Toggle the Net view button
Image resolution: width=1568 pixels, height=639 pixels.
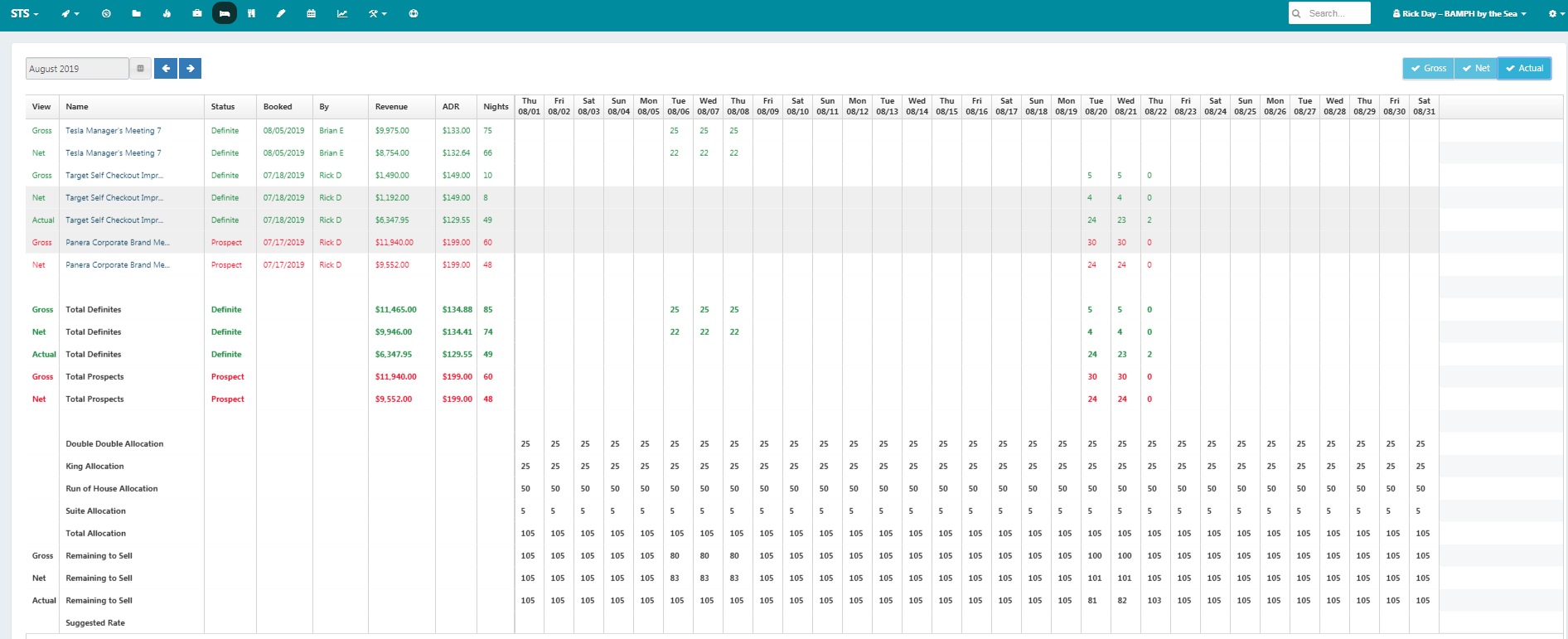1475,68
